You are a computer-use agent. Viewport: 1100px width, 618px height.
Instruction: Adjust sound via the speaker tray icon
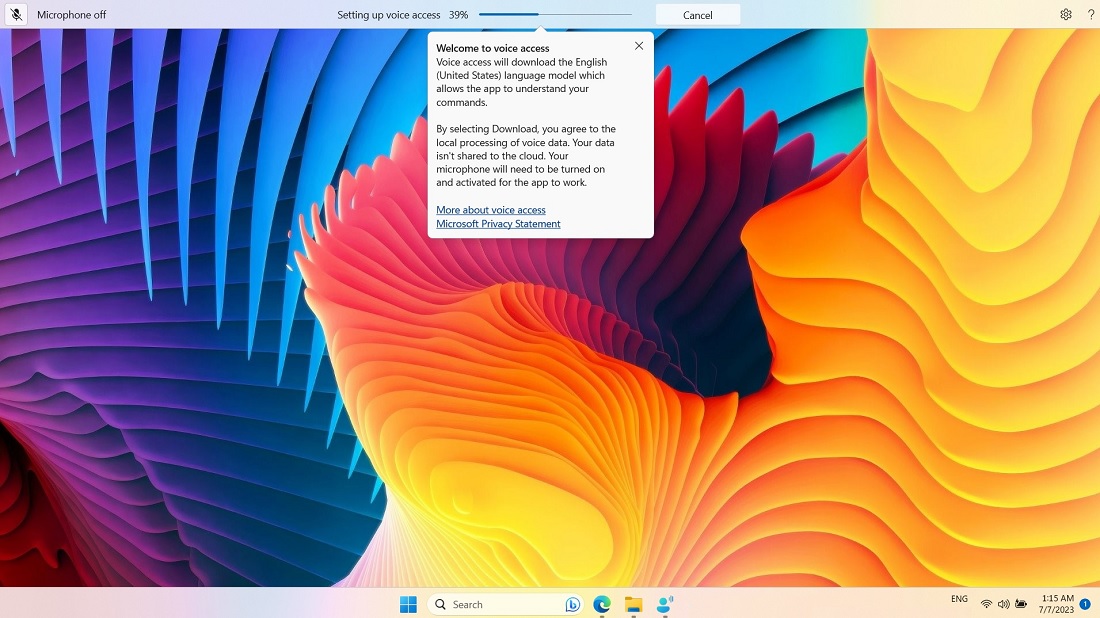point(1003,604)
